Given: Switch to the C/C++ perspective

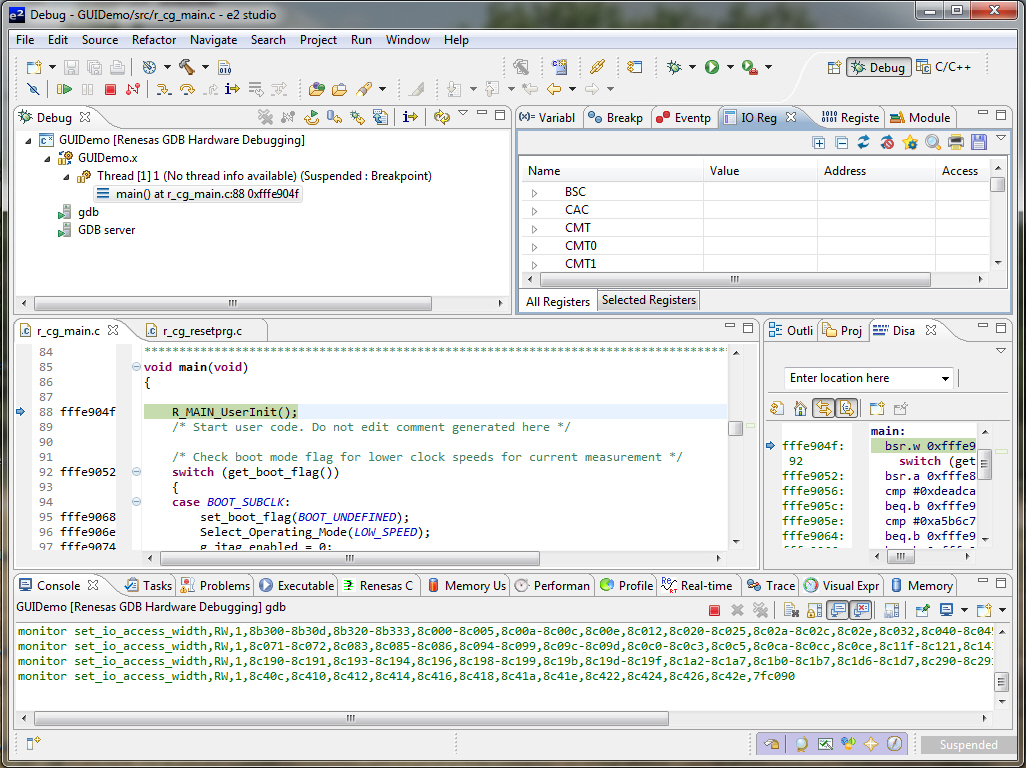Looking at the screenshot, I should [944, 67].
